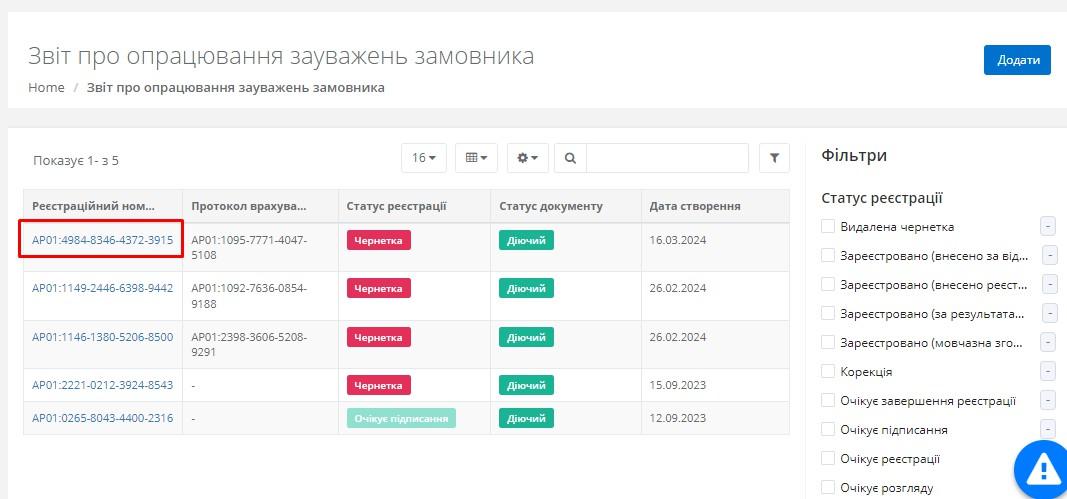Click the search magnifier icon
The width and height of the screenshot is (1067, 499).
570,158
